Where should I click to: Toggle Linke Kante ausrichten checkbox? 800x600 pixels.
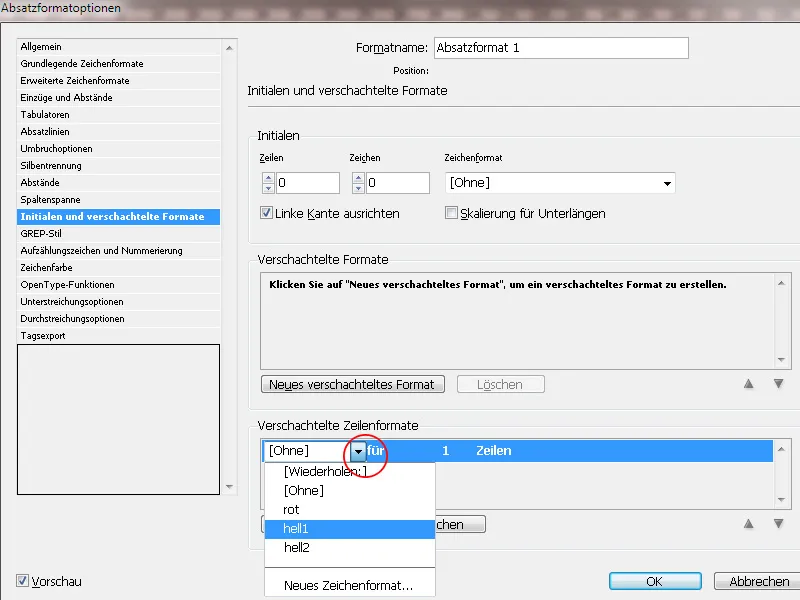[x=266, y=213]
